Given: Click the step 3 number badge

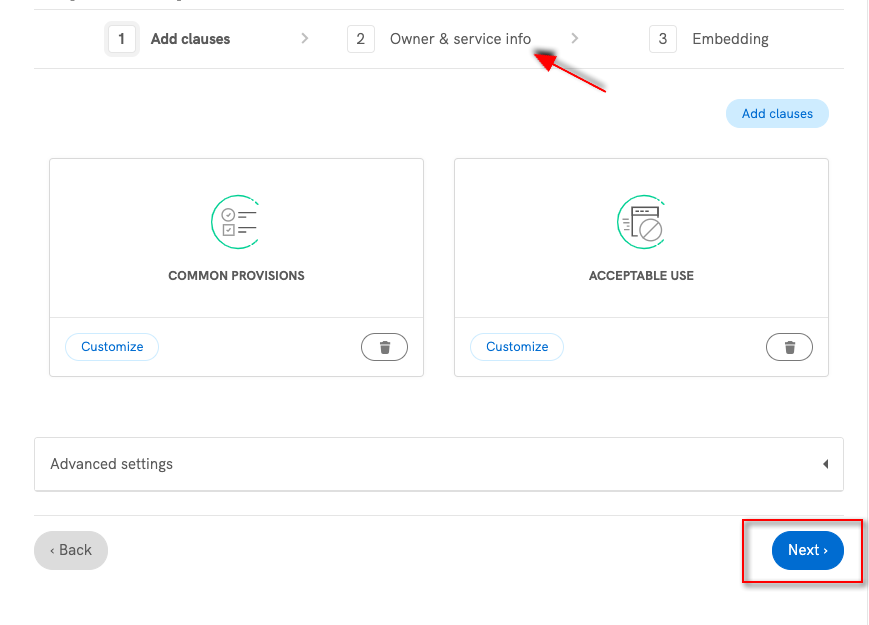Looking at the screenshot, I should (662, 39).
